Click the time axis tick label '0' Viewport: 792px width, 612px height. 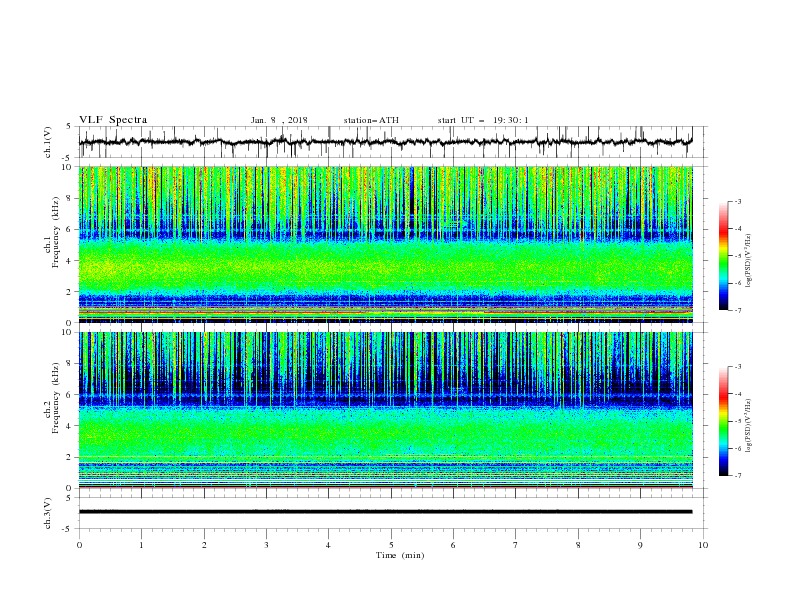79,545
